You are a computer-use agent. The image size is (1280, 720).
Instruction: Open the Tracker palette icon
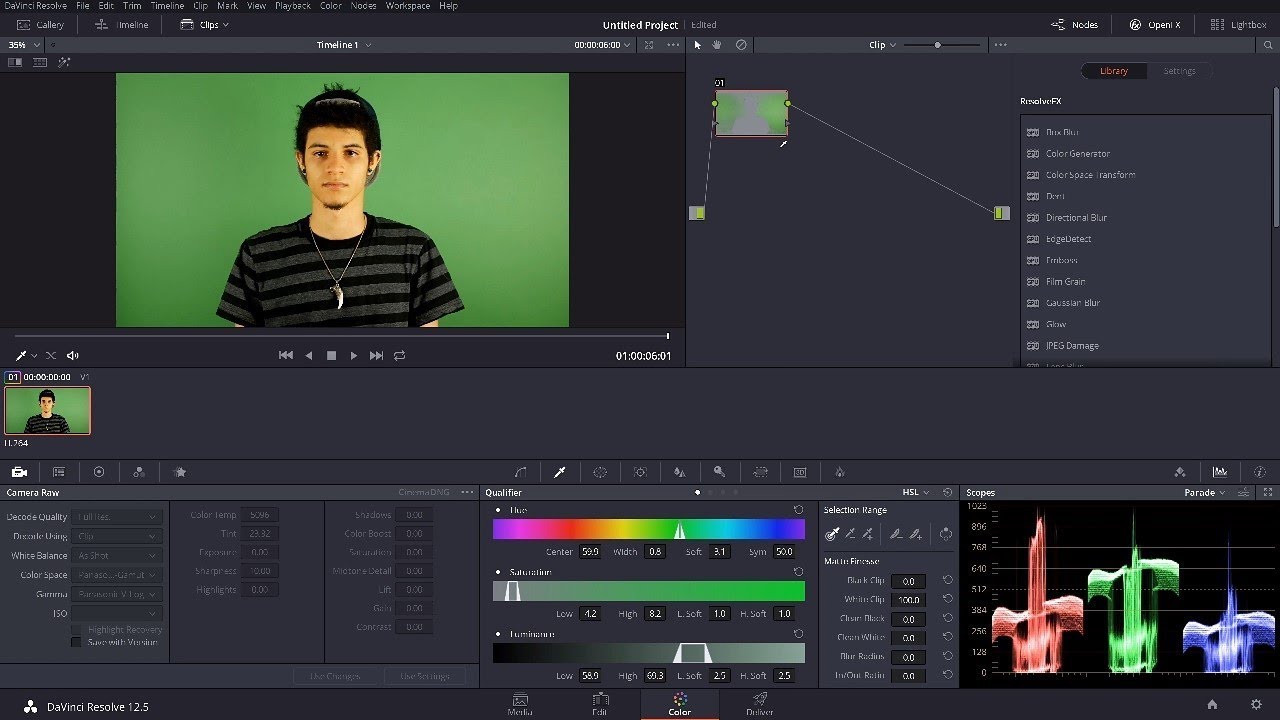pyautogui.click(x=640, y=472)
